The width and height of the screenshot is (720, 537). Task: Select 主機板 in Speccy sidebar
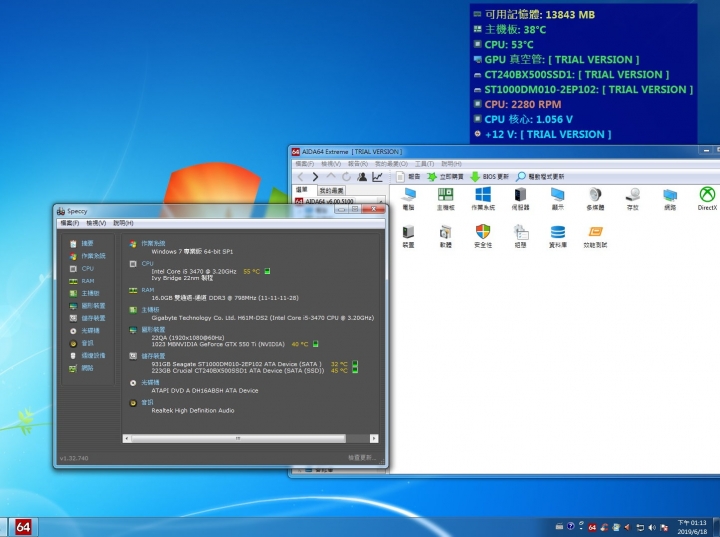click(x=84, y=293)
